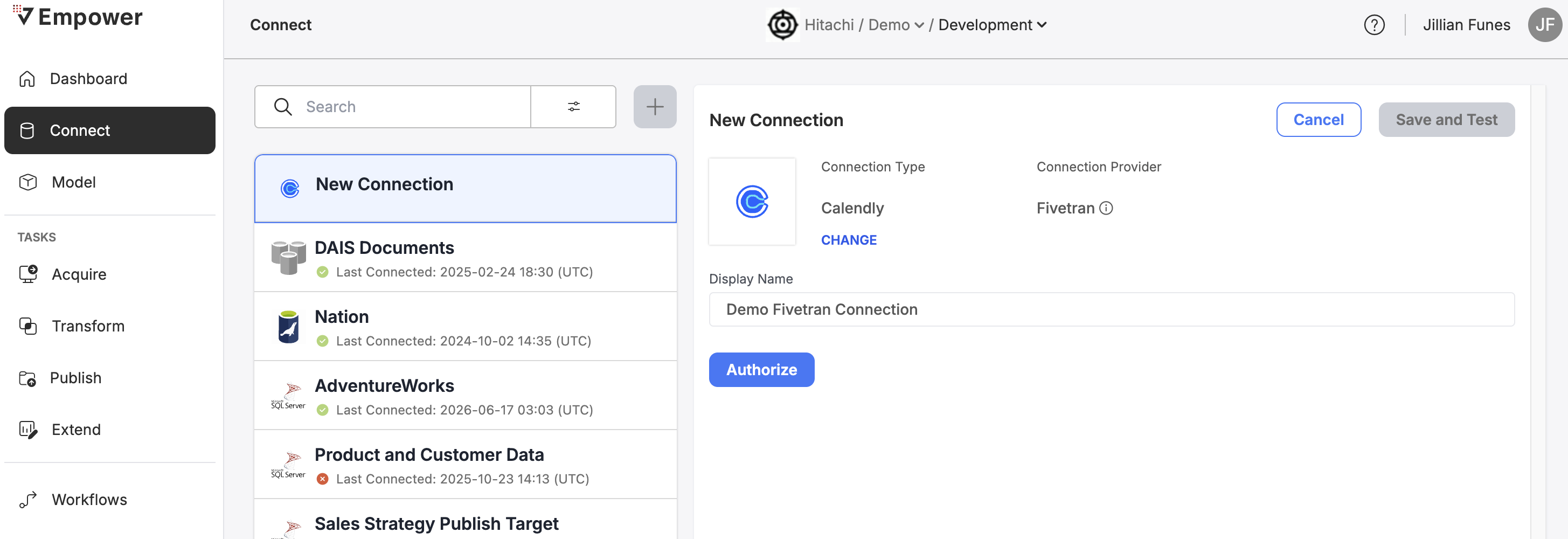
Task: Expand the Demo workspace dropdown
Action: [x=896, y=25]
